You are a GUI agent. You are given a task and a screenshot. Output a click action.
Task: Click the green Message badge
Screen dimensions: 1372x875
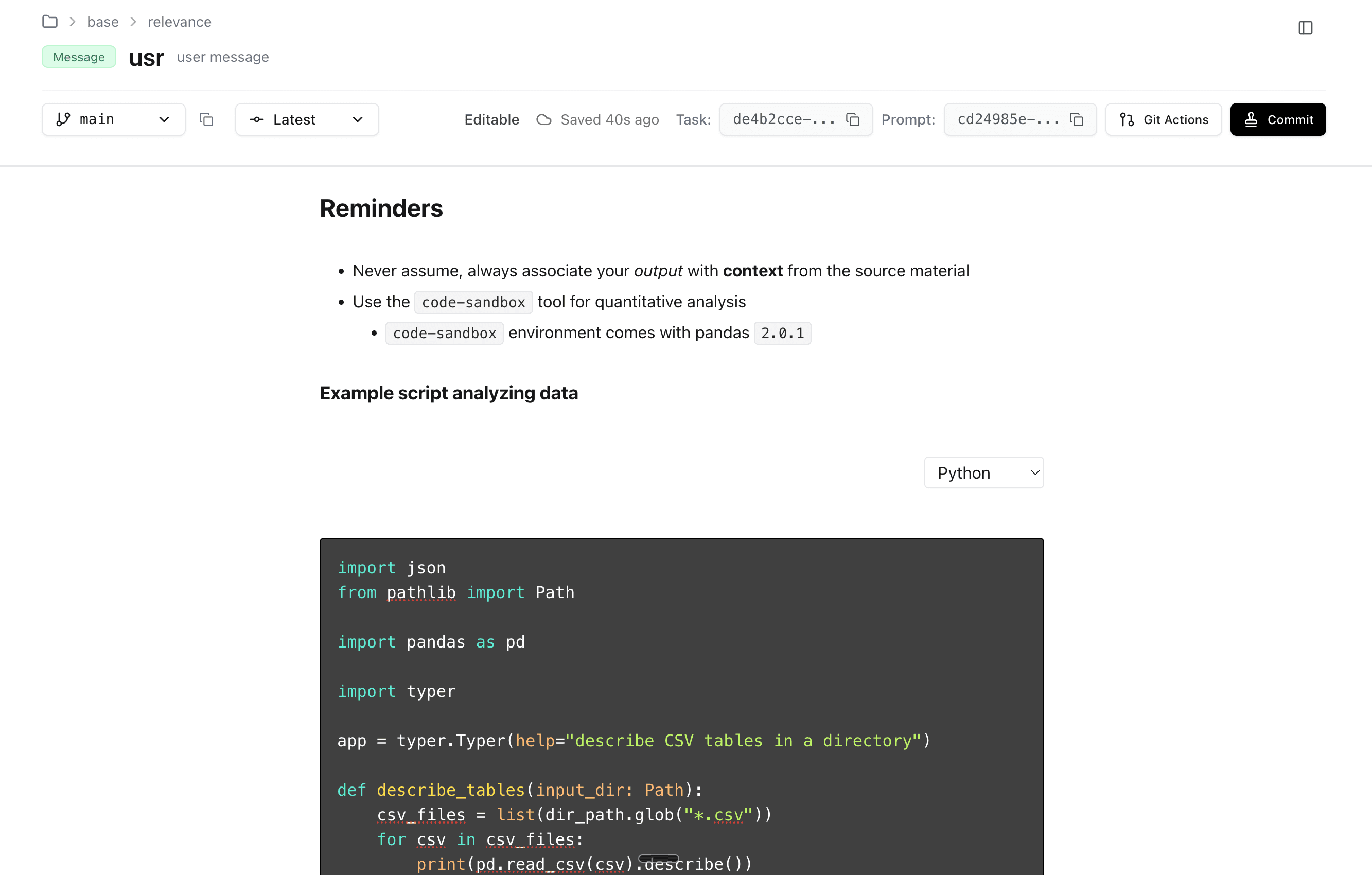79,57
